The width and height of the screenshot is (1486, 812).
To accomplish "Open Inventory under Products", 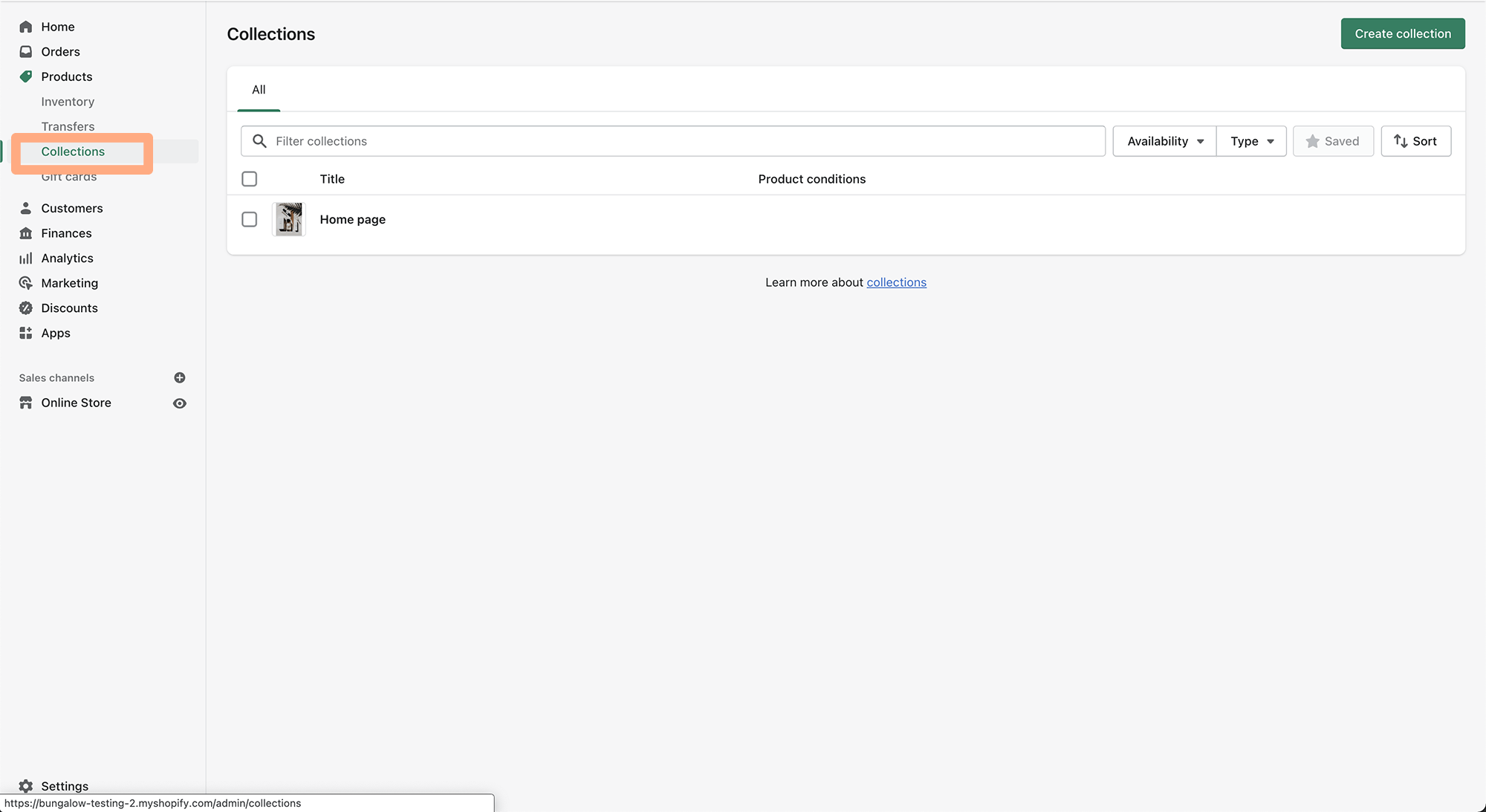I will tap(68, 102).
